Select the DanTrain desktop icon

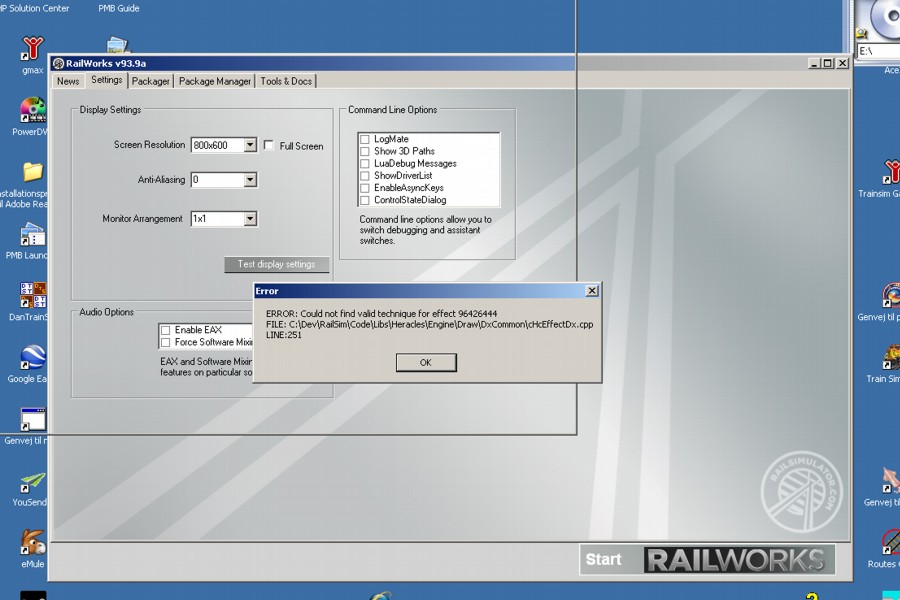point(32,296)
